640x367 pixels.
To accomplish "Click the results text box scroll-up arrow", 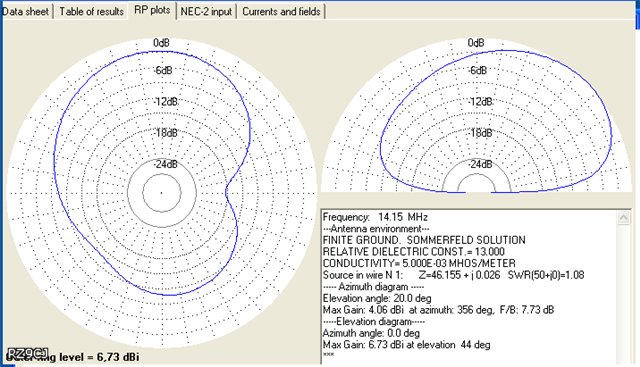I will tap(623, 217).
